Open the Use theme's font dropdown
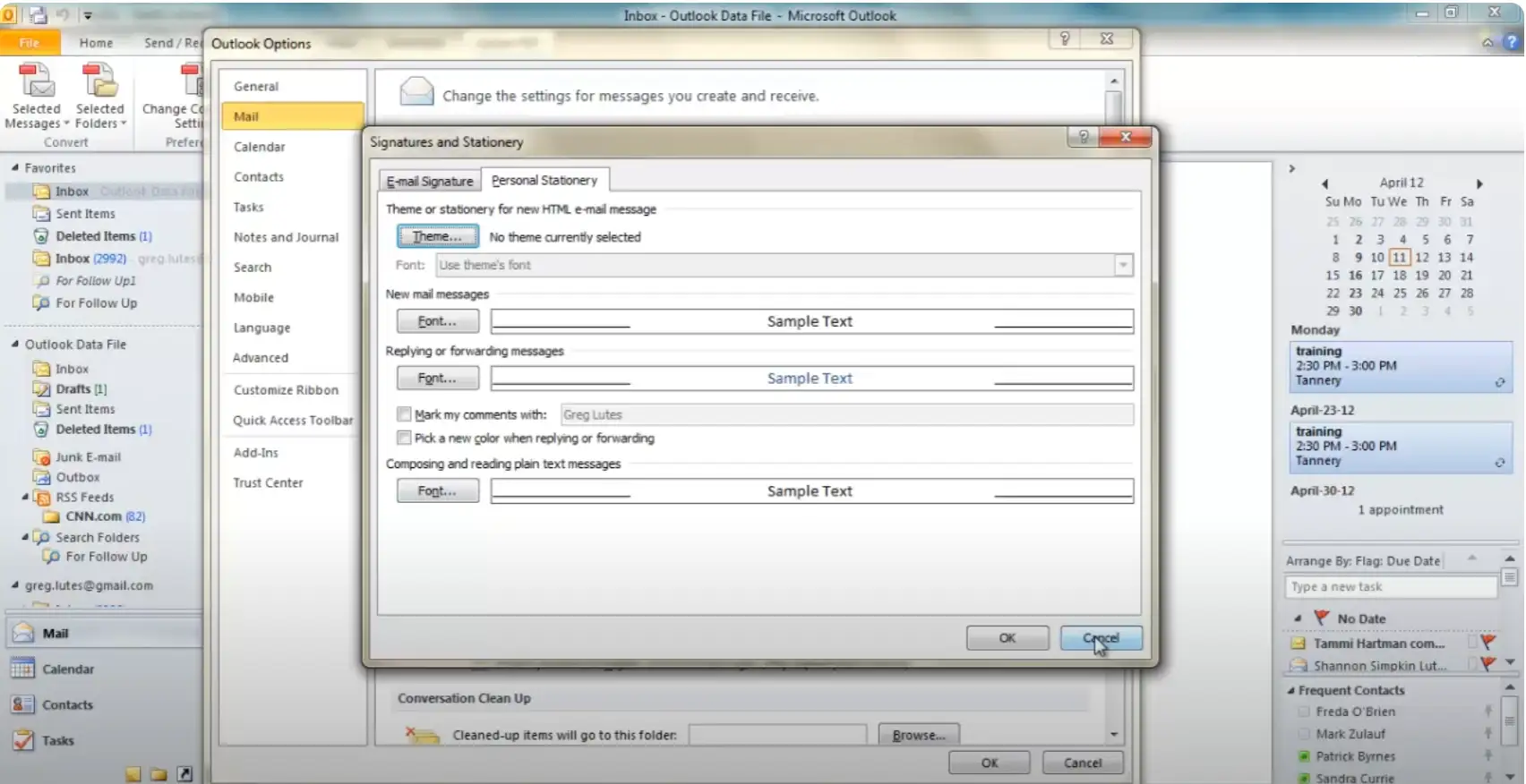Viewport: 1526px width, 784px height. pos(1123,265)
